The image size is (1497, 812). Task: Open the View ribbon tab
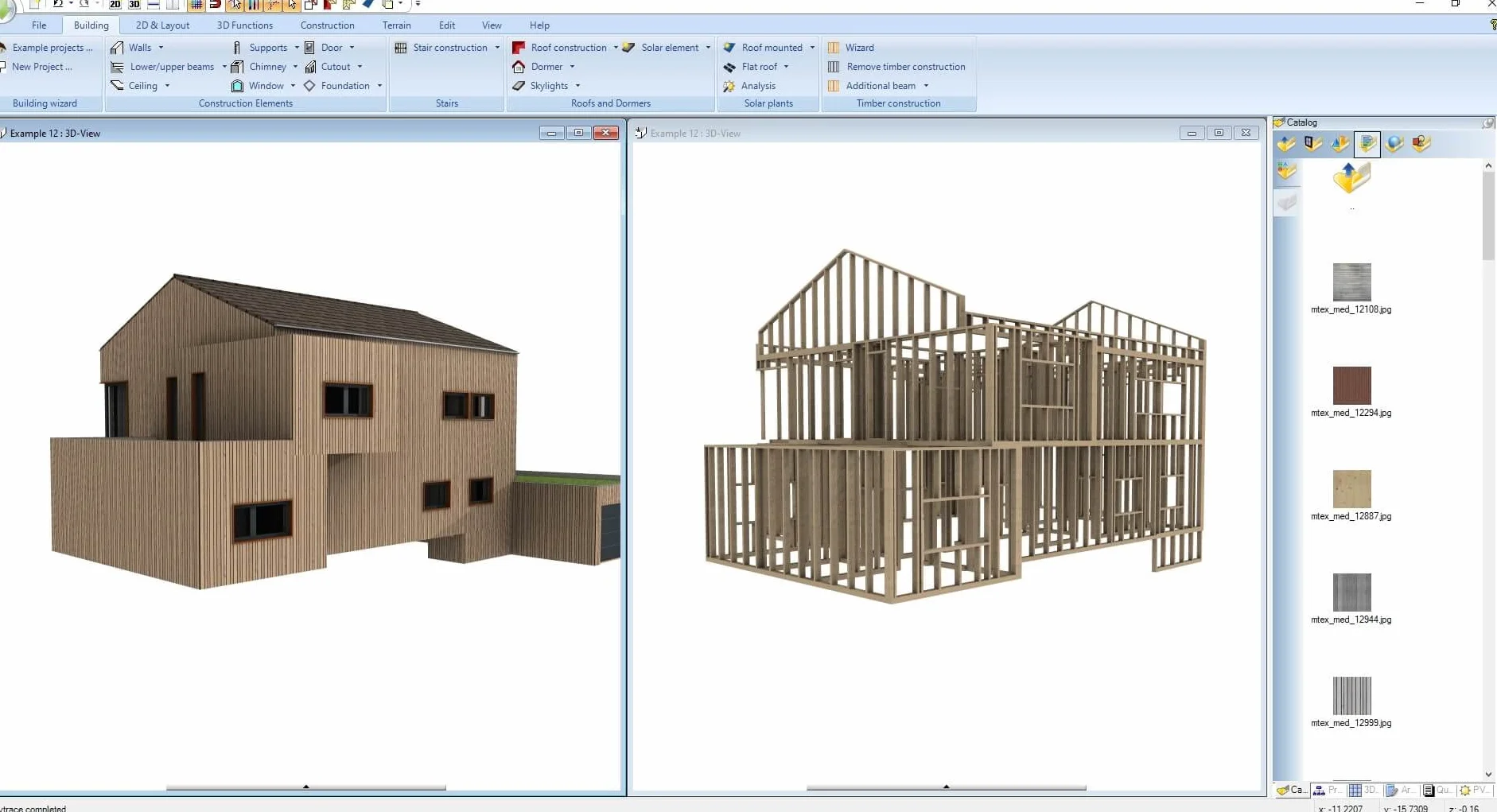coord(492,25)
